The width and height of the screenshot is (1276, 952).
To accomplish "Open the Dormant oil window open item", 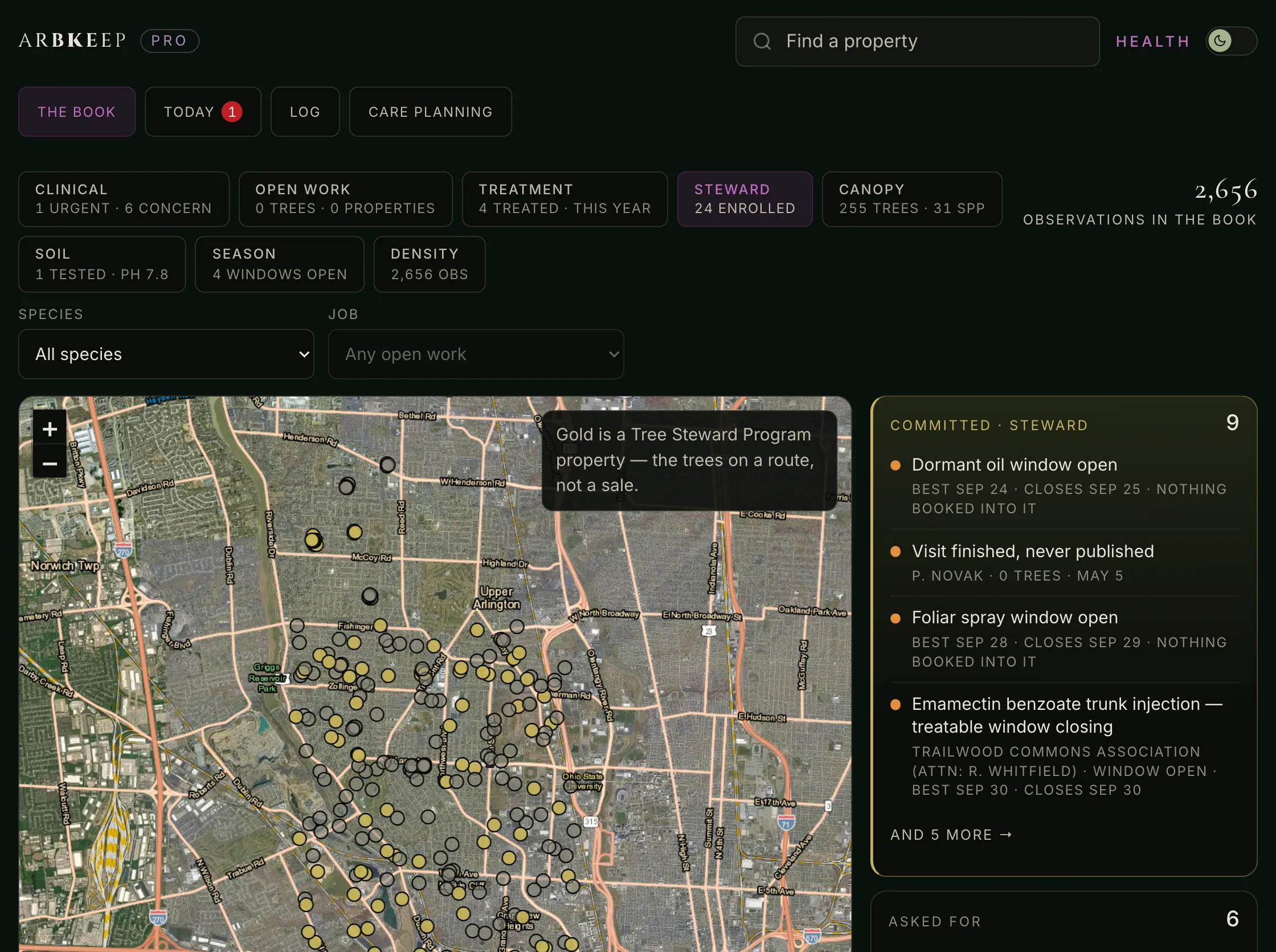I will (1065, 485).
